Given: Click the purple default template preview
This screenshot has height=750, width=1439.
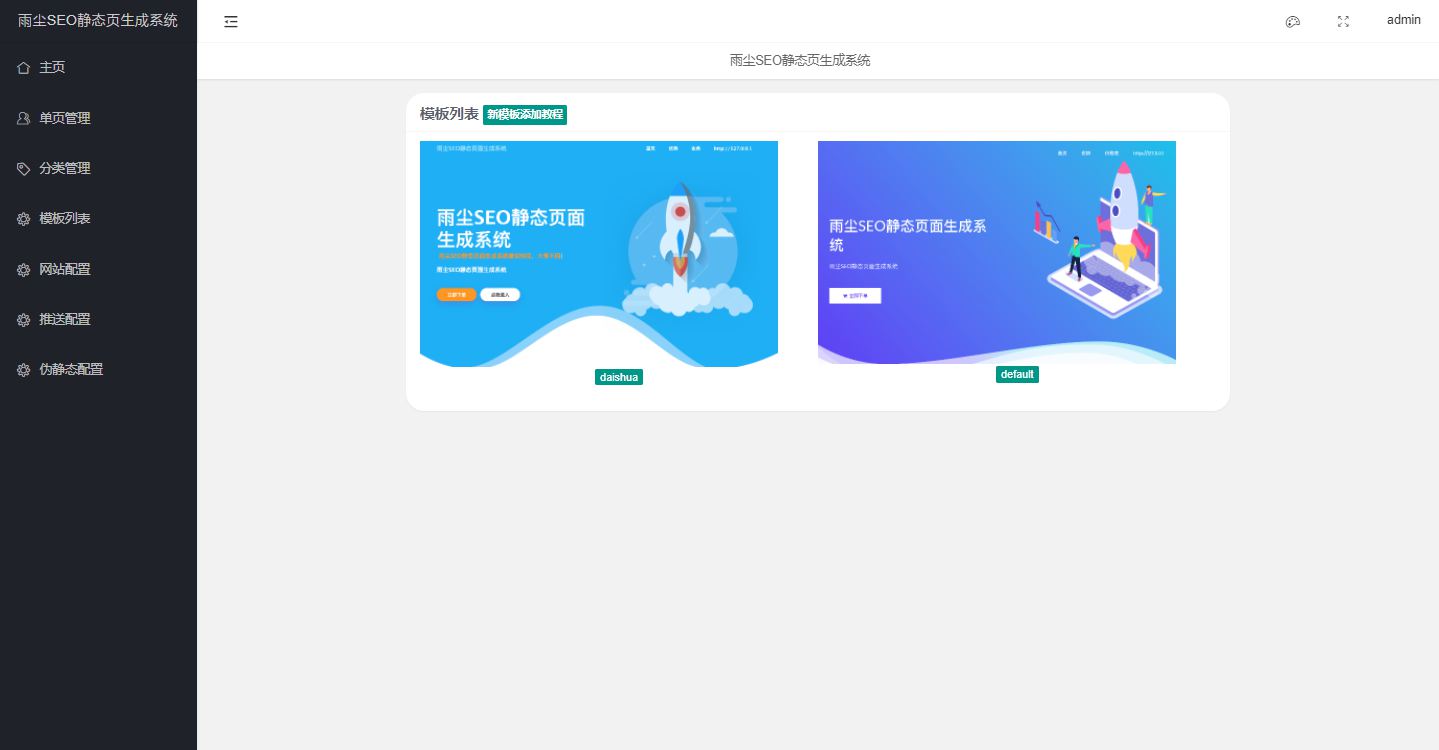Looking at the screenshot, I should click(996, 252).
